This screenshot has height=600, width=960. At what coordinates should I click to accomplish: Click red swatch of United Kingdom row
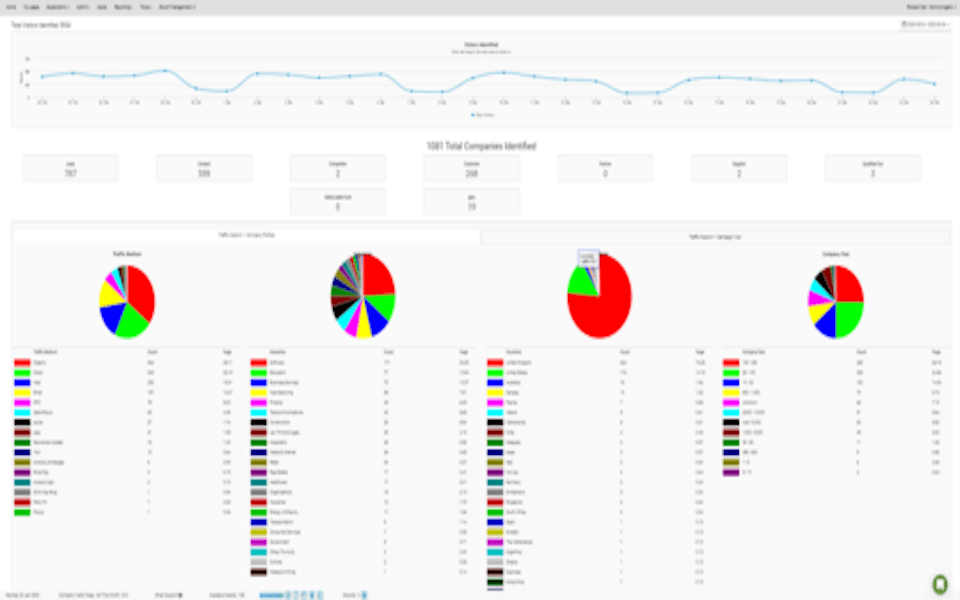tap(495, 362)
